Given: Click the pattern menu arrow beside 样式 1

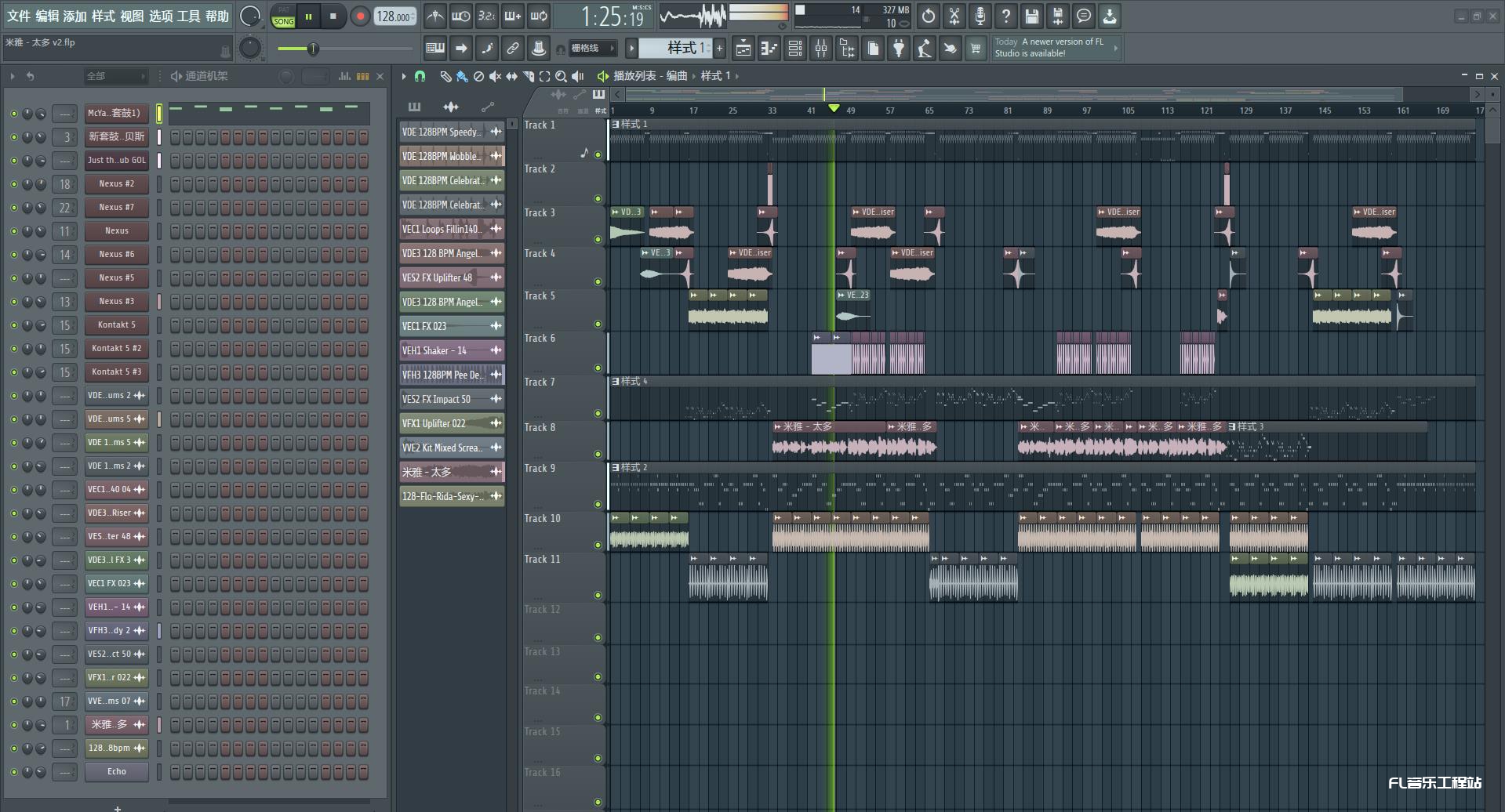Looking at the screenshot, I should click(631, 49).
